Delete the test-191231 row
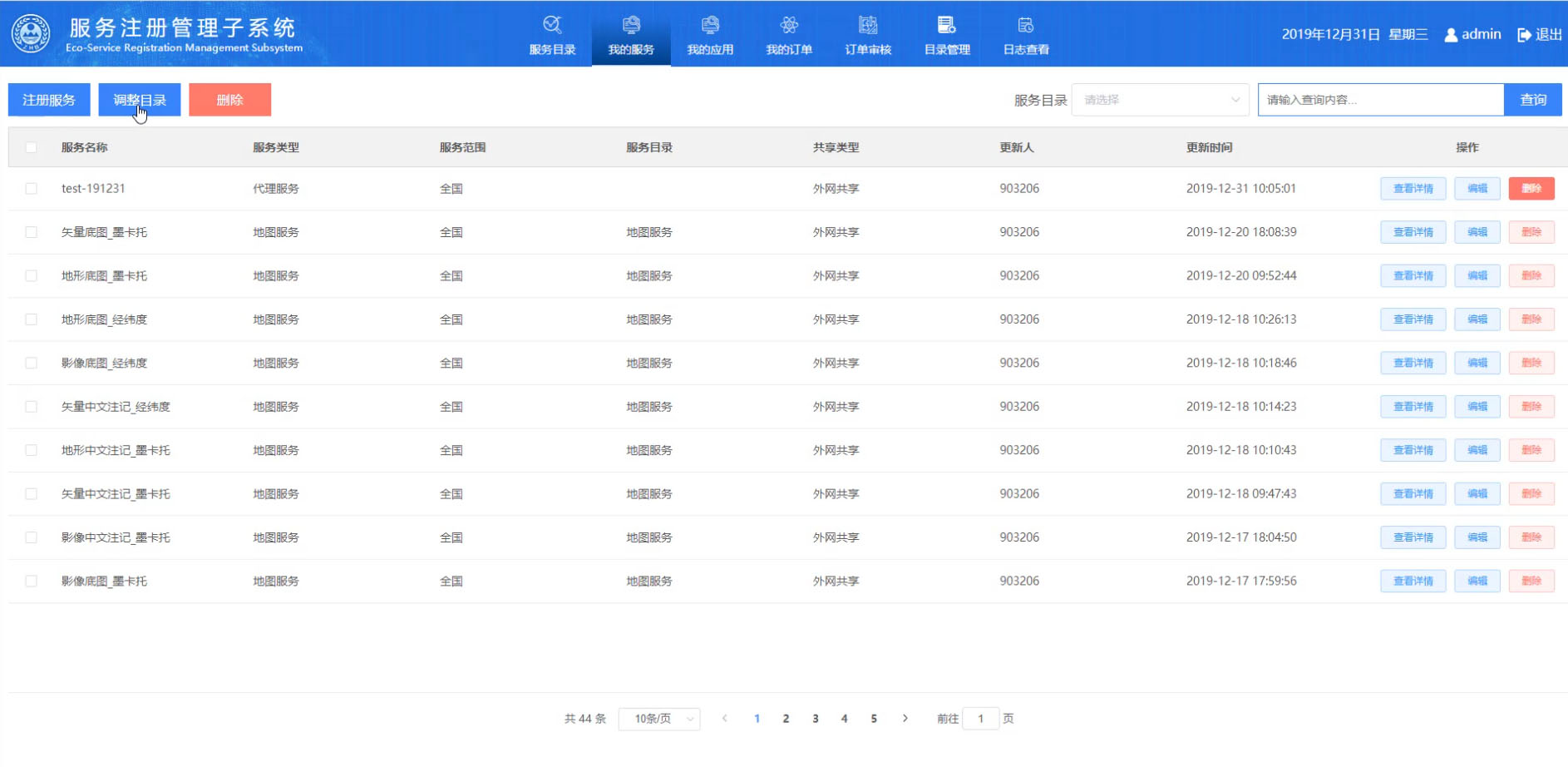1568x767 pixels. pyautogui.click(x=1531, y=189)
